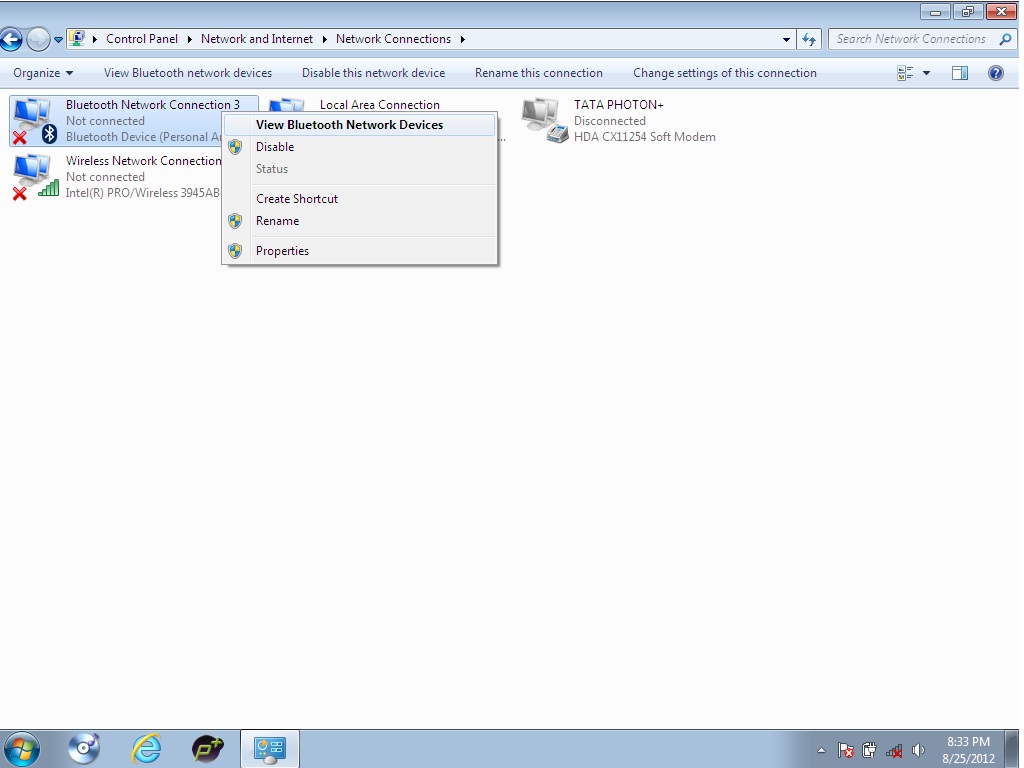The width and height of the screenshot is (1024, 768).
Task: Select Bluetooth Network Connection 3 icon
Action: click(x=33, y=121)
